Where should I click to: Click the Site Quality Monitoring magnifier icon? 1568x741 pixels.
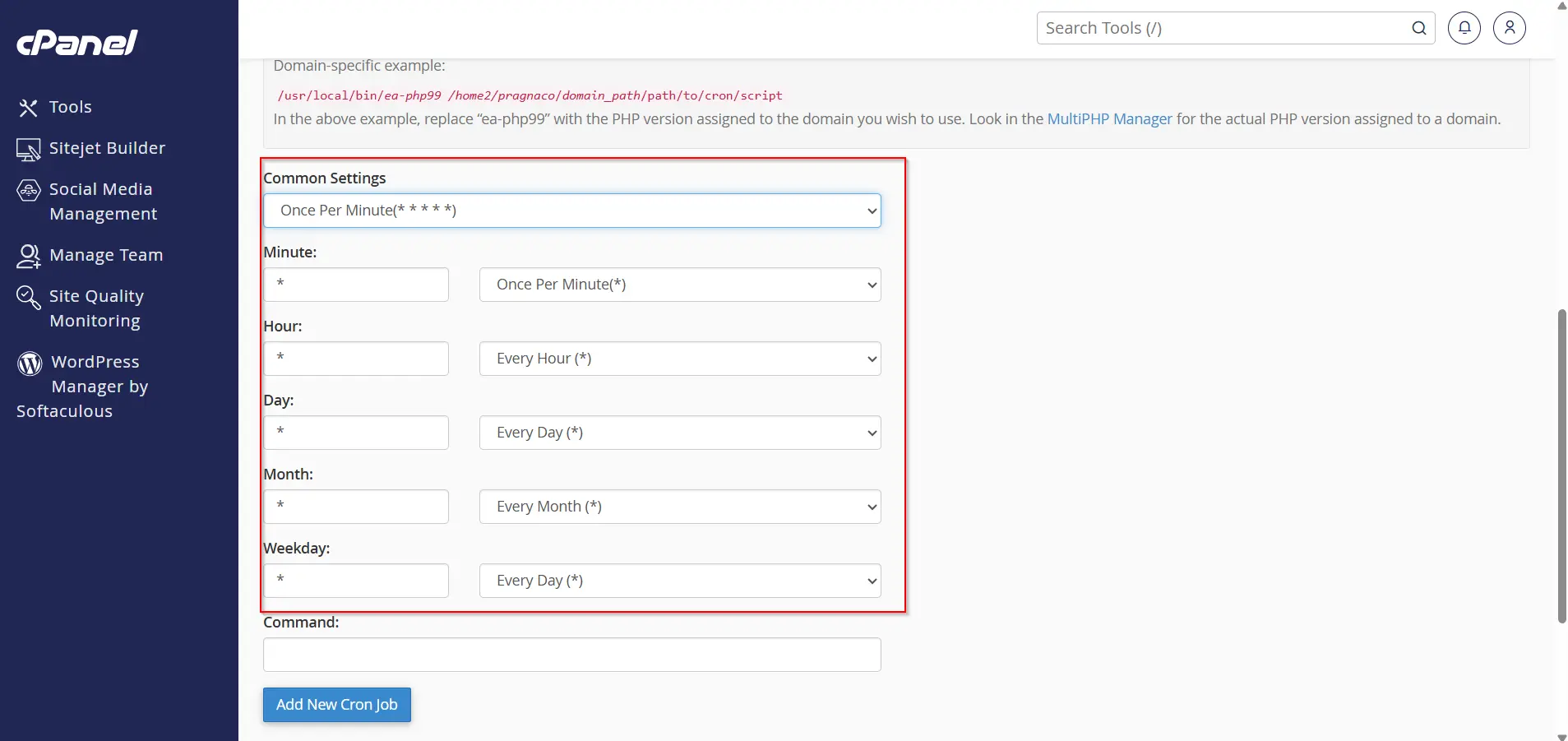pyautogui.click(x=29, y=297)
